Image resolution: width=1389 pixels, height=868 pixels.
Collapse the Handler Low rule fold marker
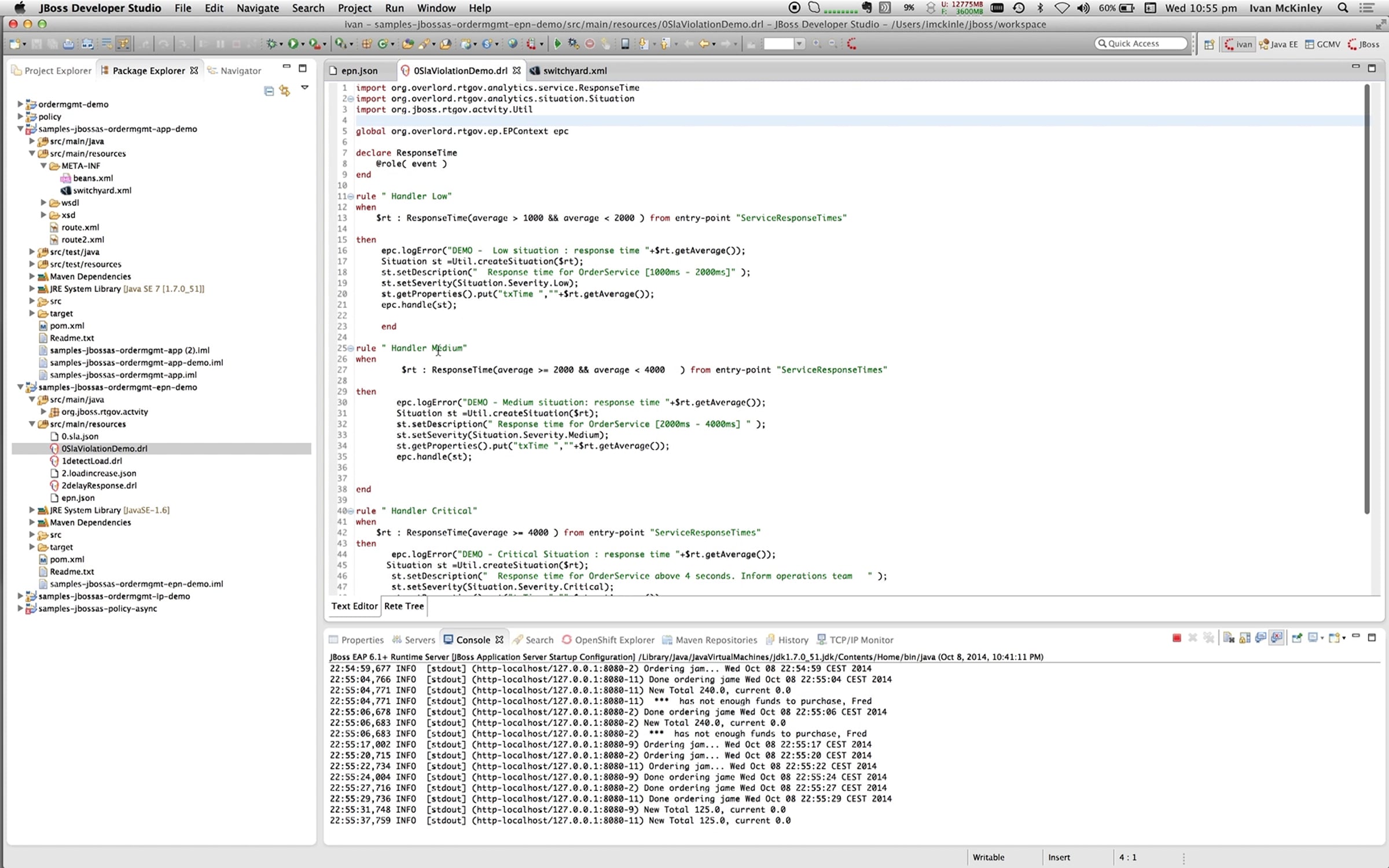351,197
